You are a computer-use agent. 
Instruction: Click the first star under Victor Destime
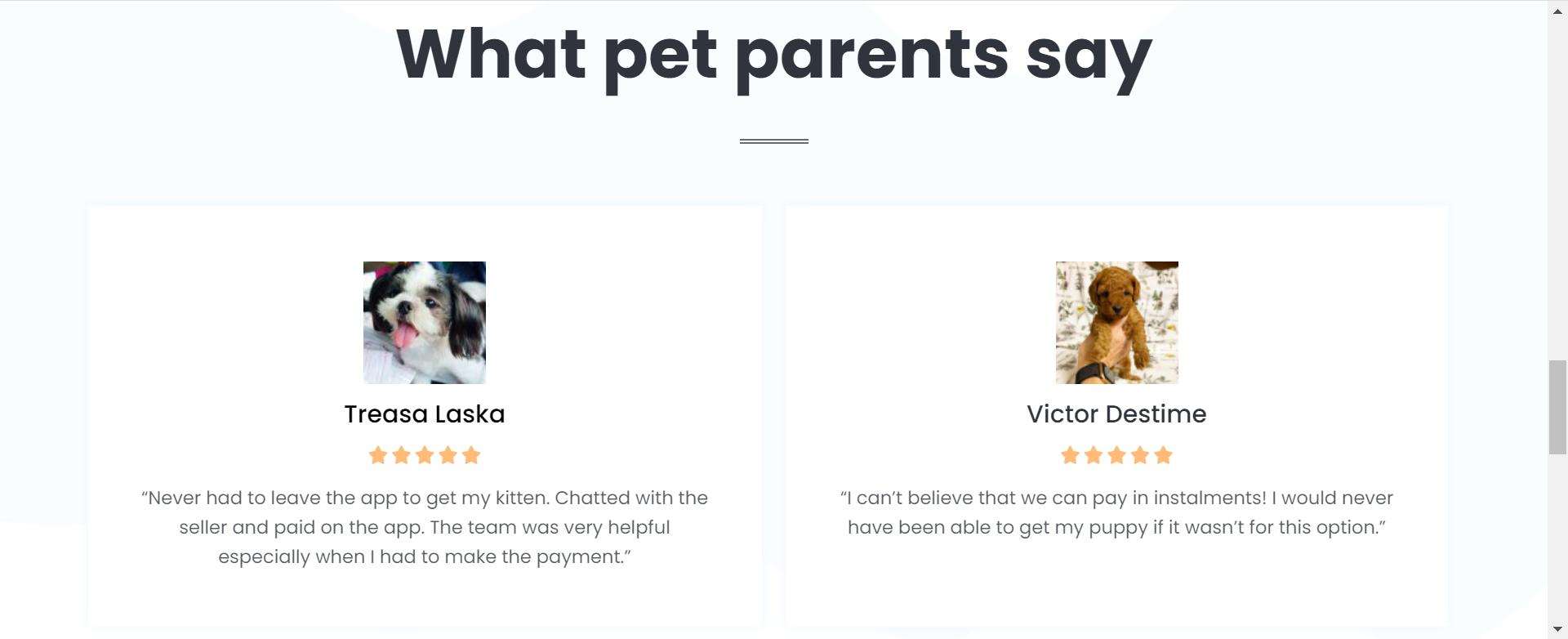click(x=1070, y=455)
